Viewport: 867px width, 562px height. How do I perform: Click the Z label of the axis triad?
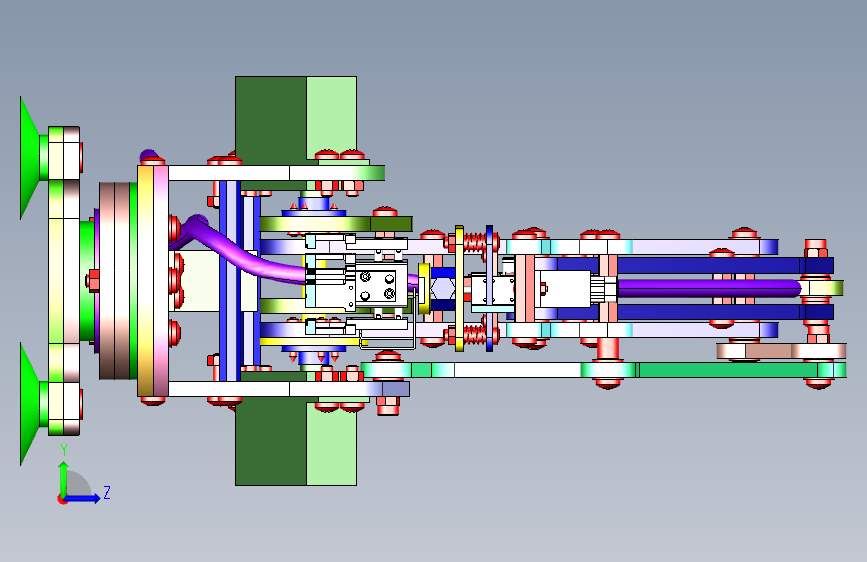pos(107,492)
